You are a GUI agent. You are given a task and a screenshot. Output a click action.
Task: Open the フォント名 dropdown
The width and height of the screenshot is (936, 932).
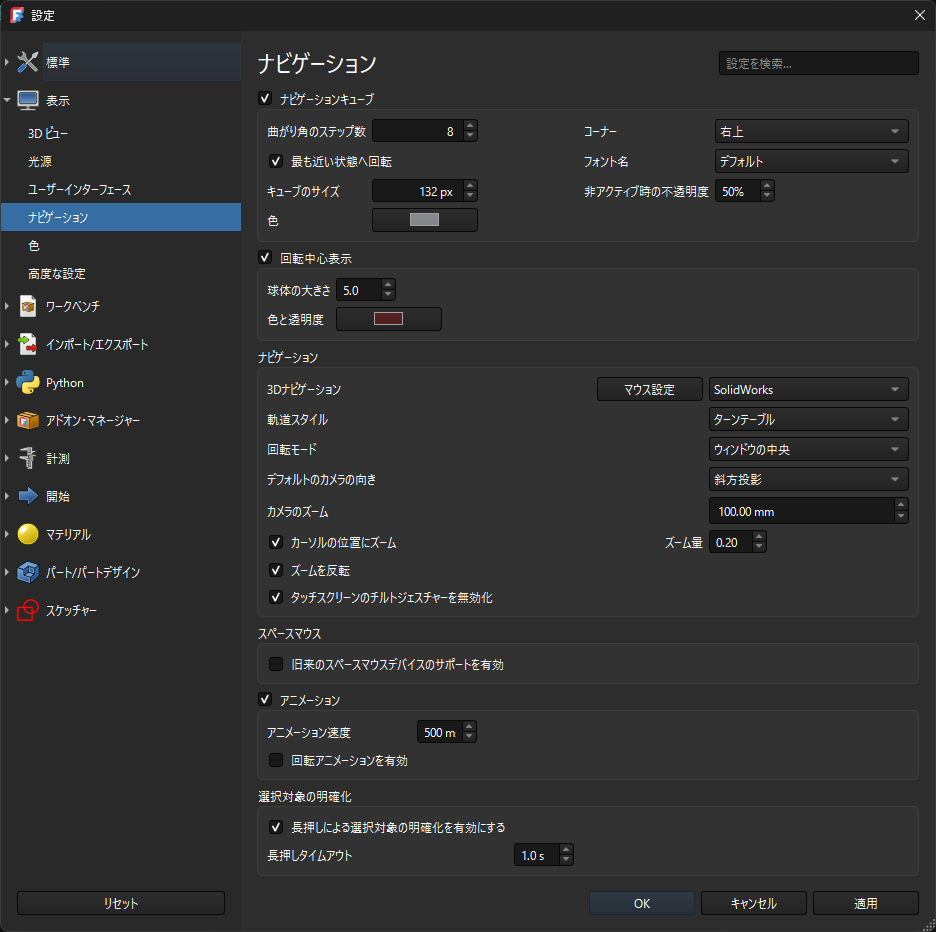(x=811, y=161)
